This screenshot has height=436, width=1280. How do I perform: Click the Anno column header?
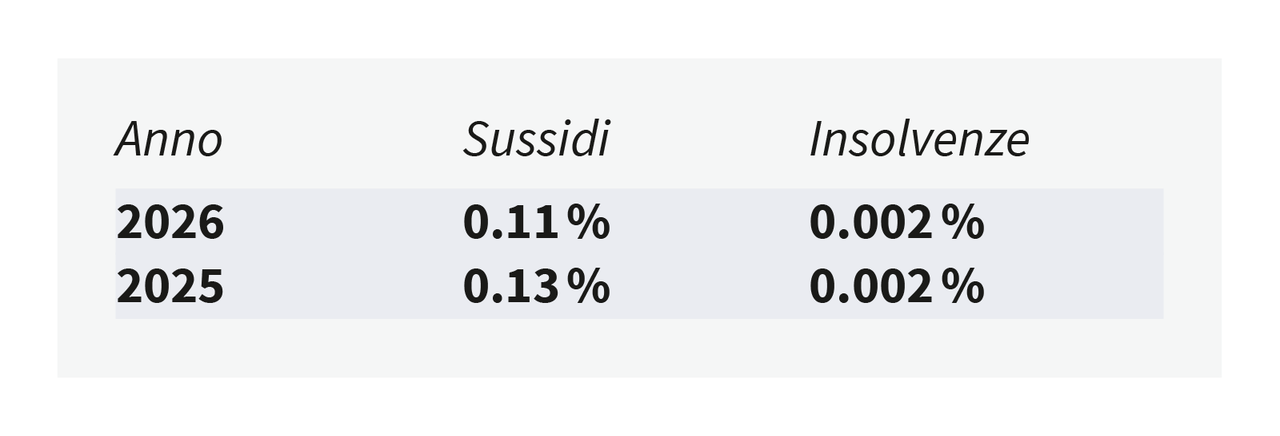(168, 140)
